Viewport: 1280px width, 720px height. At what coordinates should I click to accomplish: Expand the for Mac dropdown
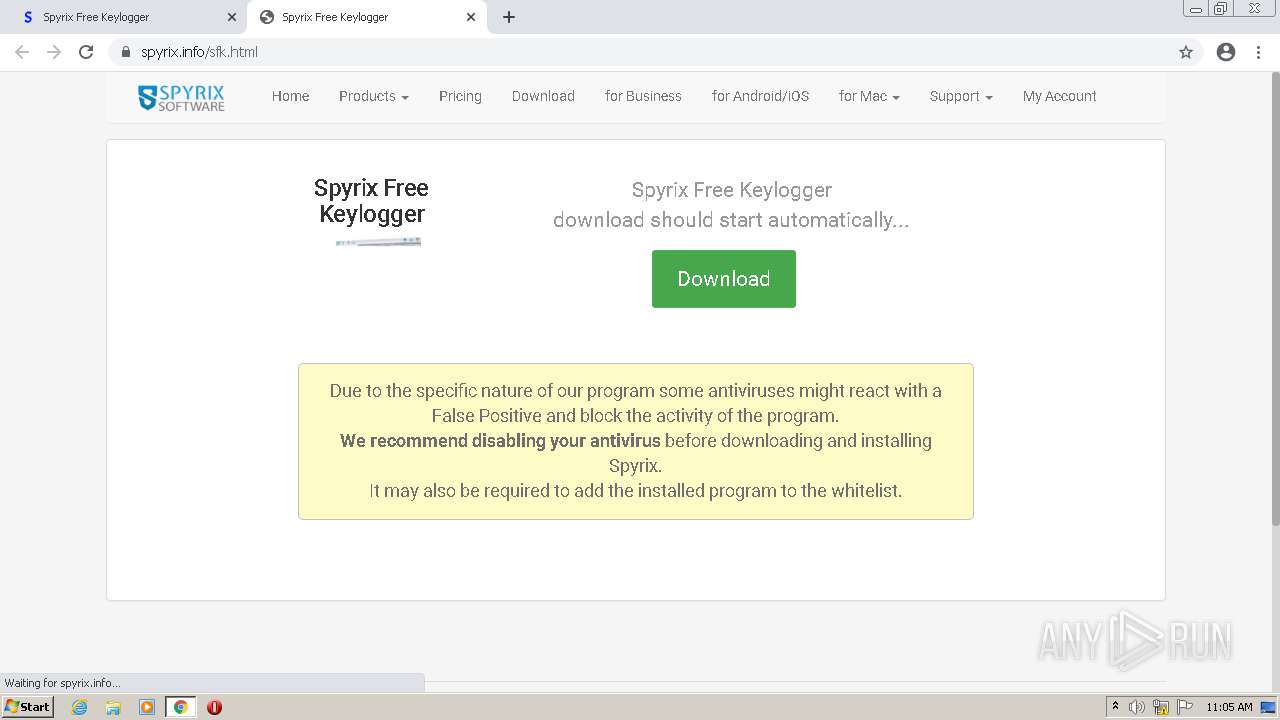[x=869, y=96]
